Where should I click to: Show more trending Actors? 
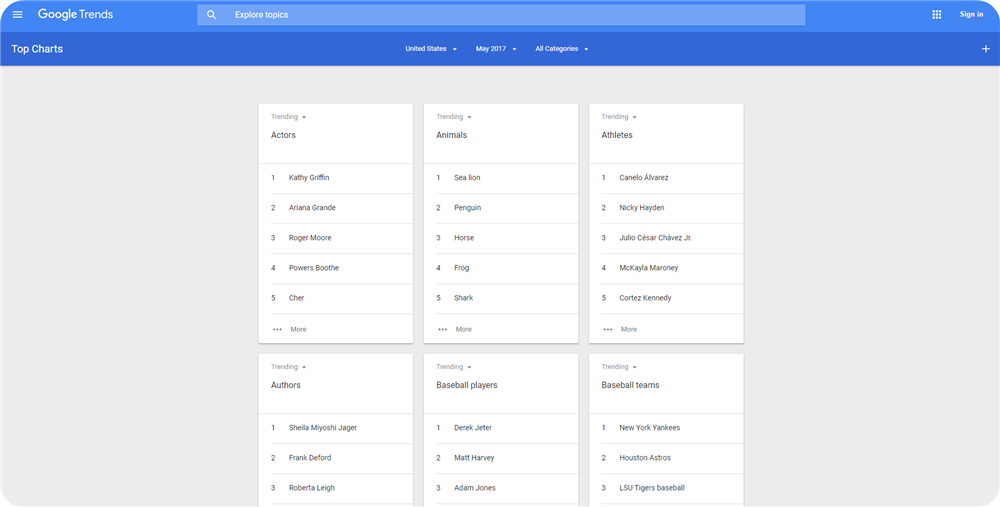(298, 330)
